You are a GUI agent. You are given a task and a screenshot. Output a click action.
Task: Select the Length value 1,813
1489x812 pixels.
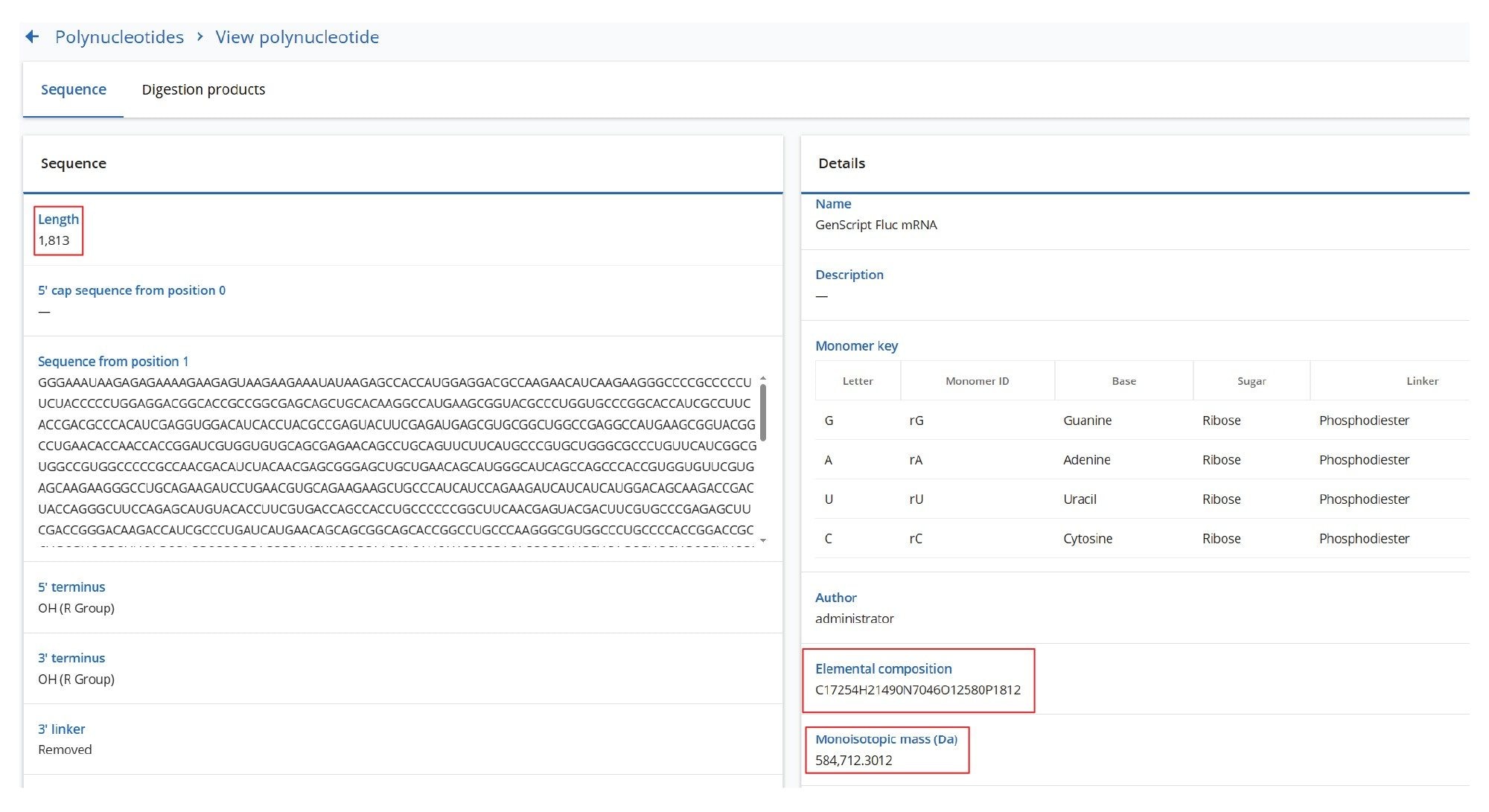(x=54, y=240)
